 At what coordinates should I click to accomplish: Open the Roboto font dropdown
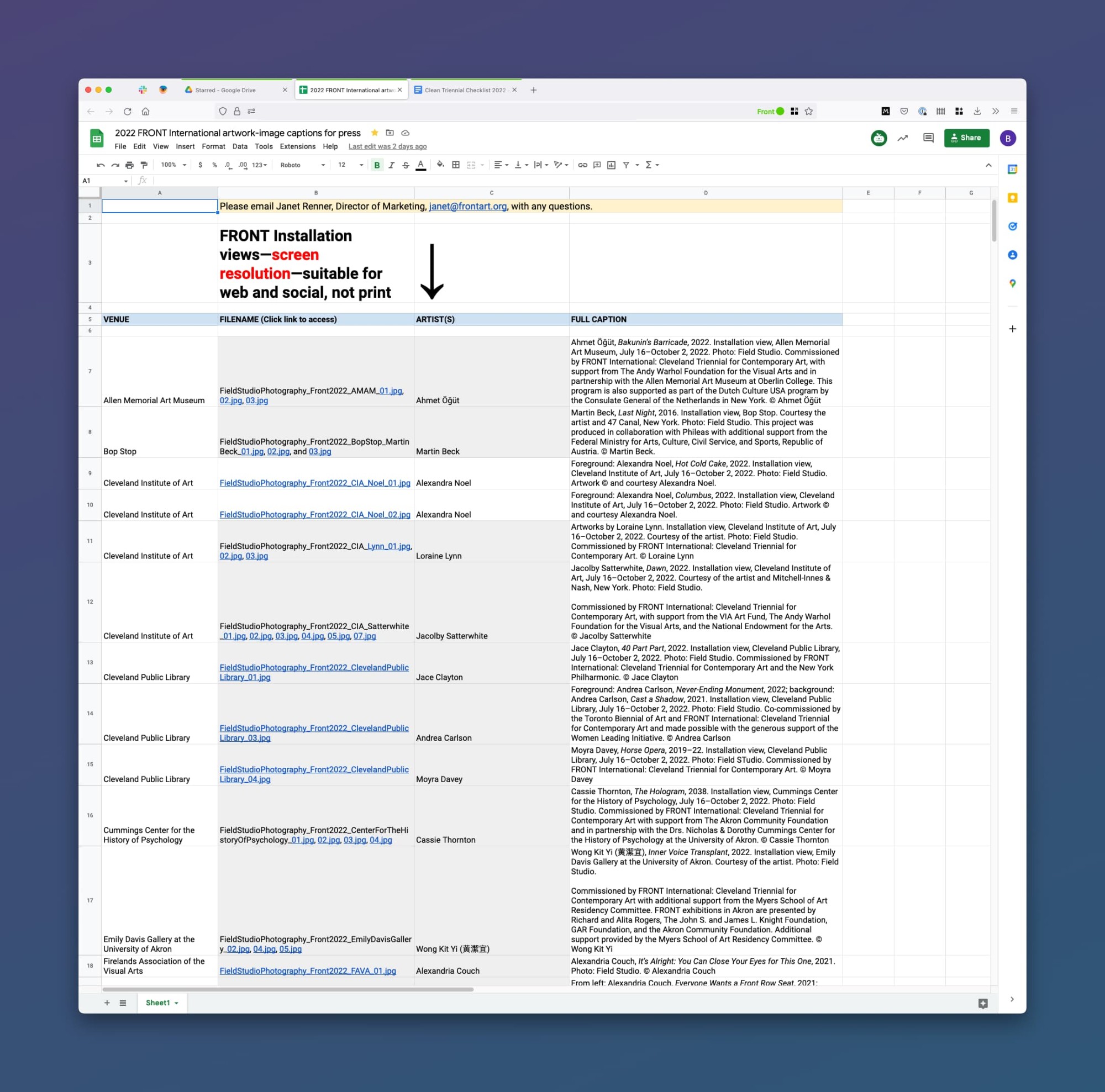303,165
